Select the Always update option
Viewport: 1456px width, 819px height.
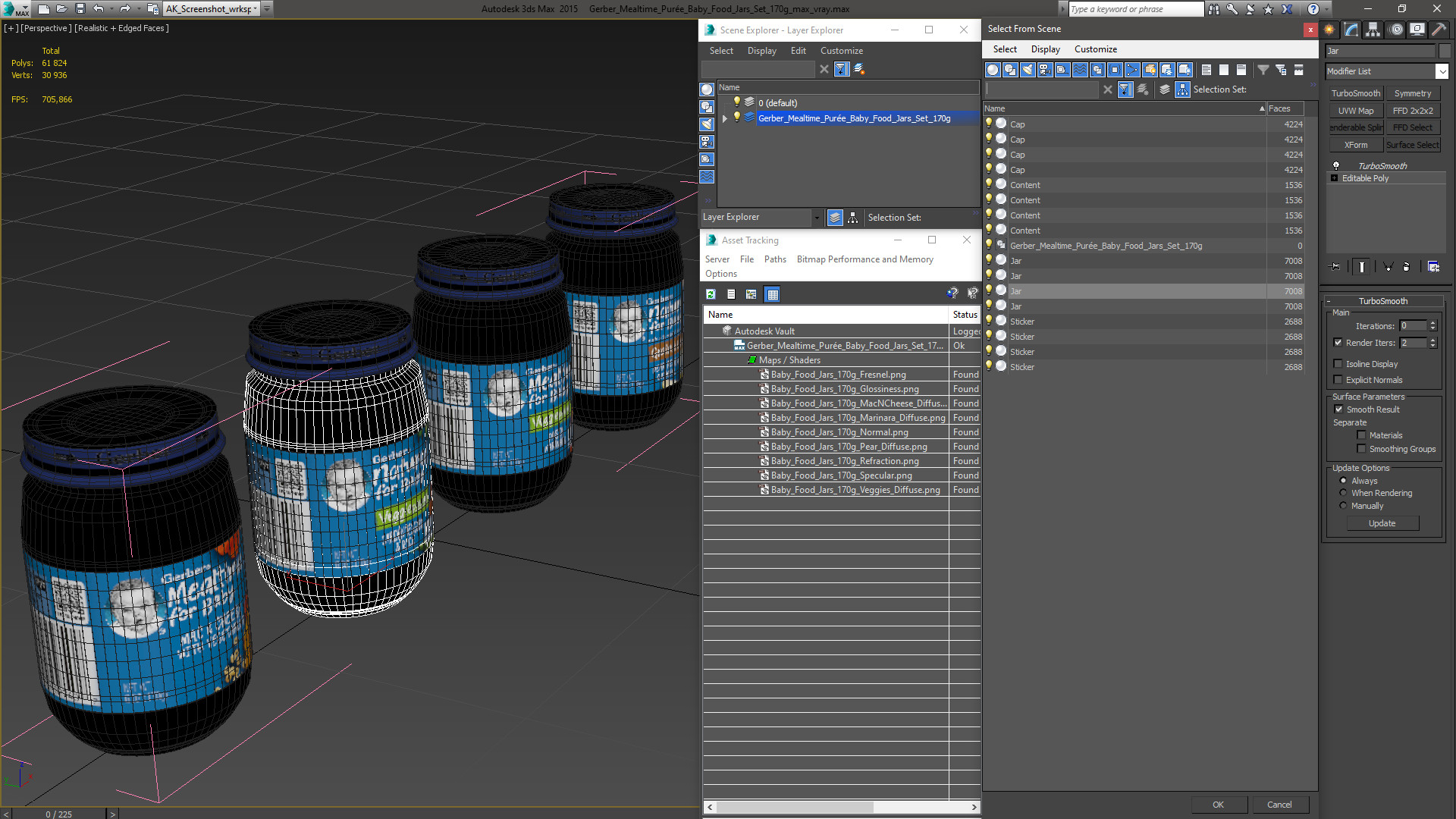tap(1343, 481)
